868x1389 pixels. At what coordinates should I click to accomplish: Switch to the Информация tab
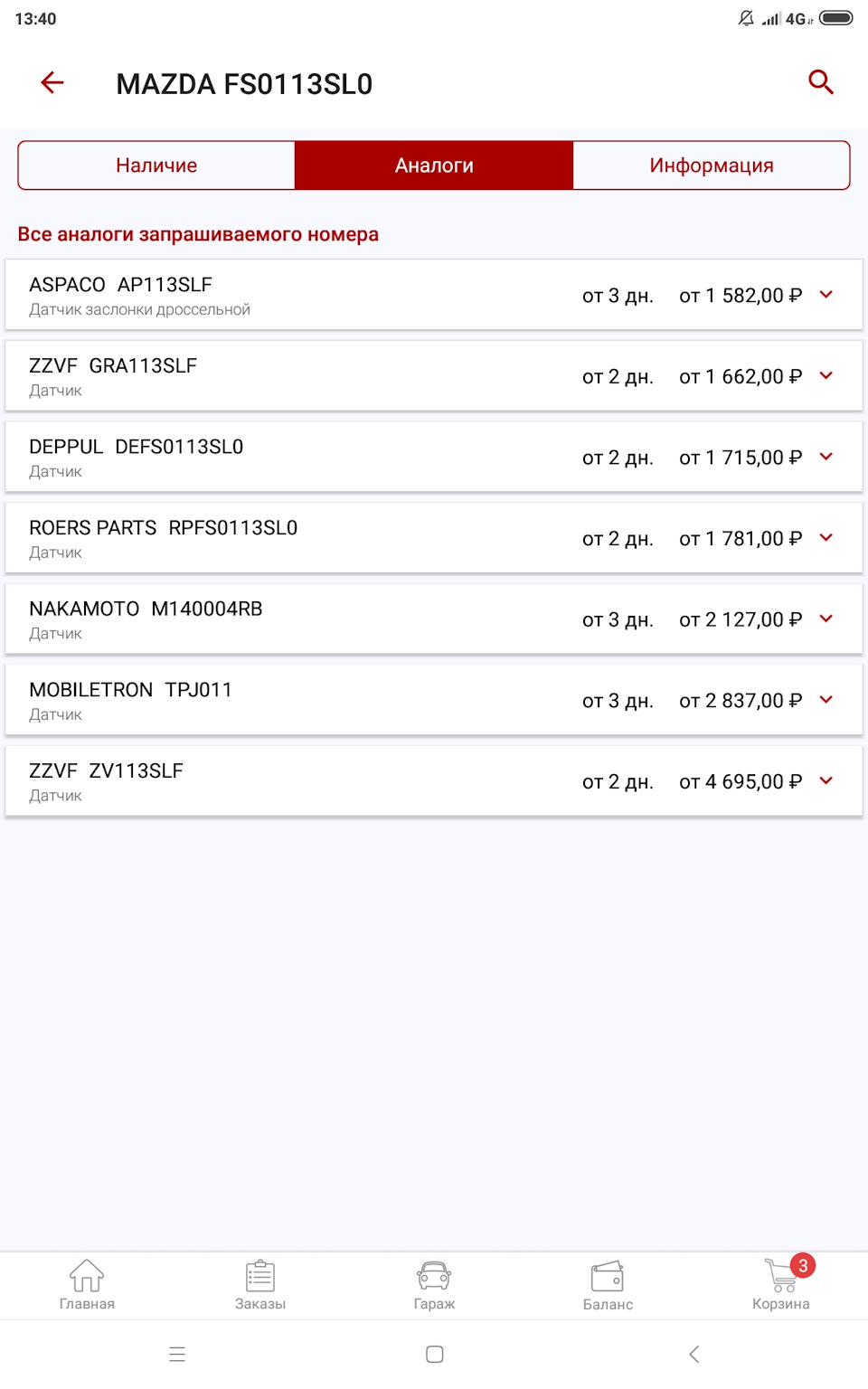coord(712,165)
